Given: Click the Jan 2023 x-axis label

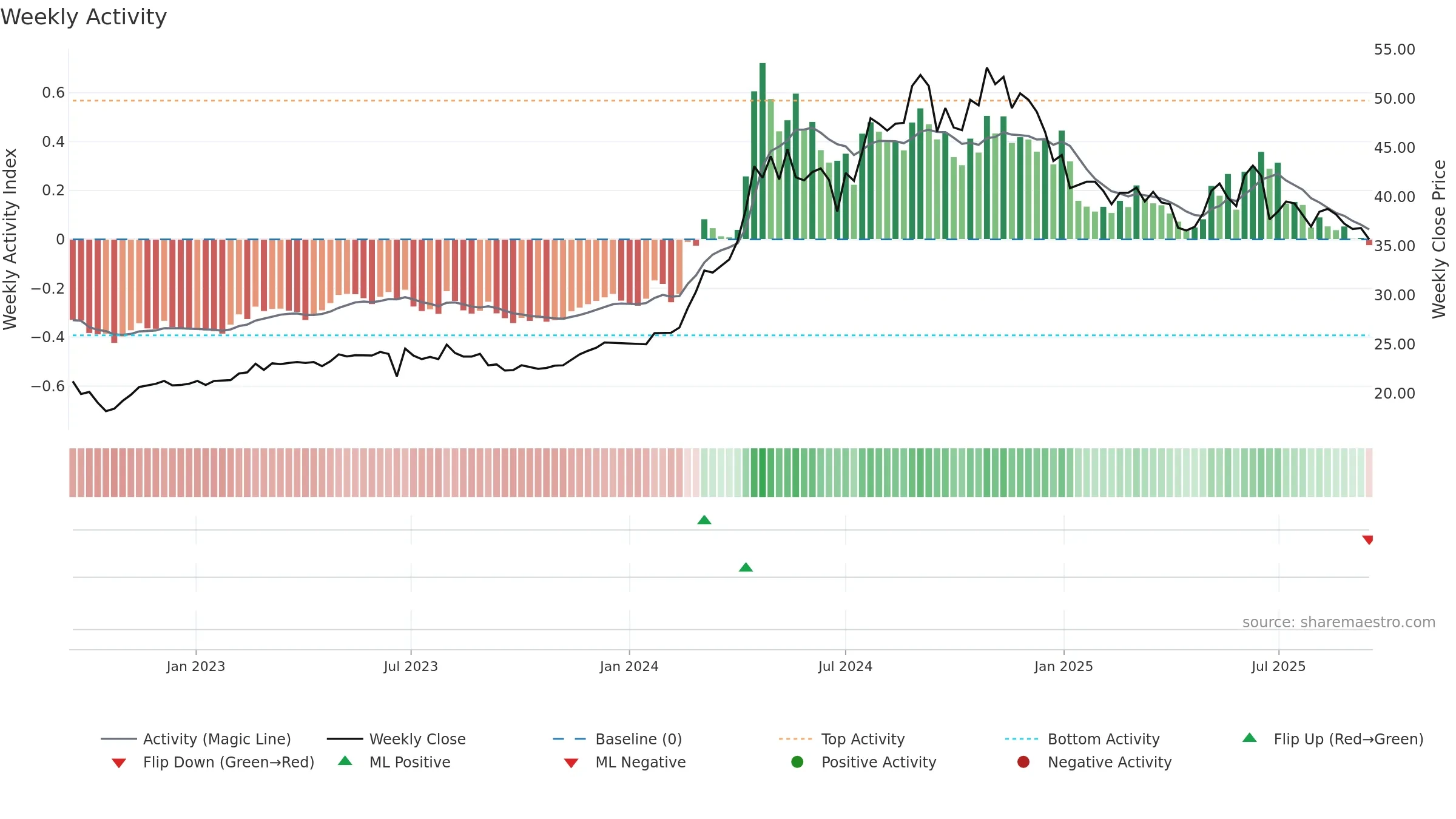Looking at the screenshot, I should click(196, 666).
